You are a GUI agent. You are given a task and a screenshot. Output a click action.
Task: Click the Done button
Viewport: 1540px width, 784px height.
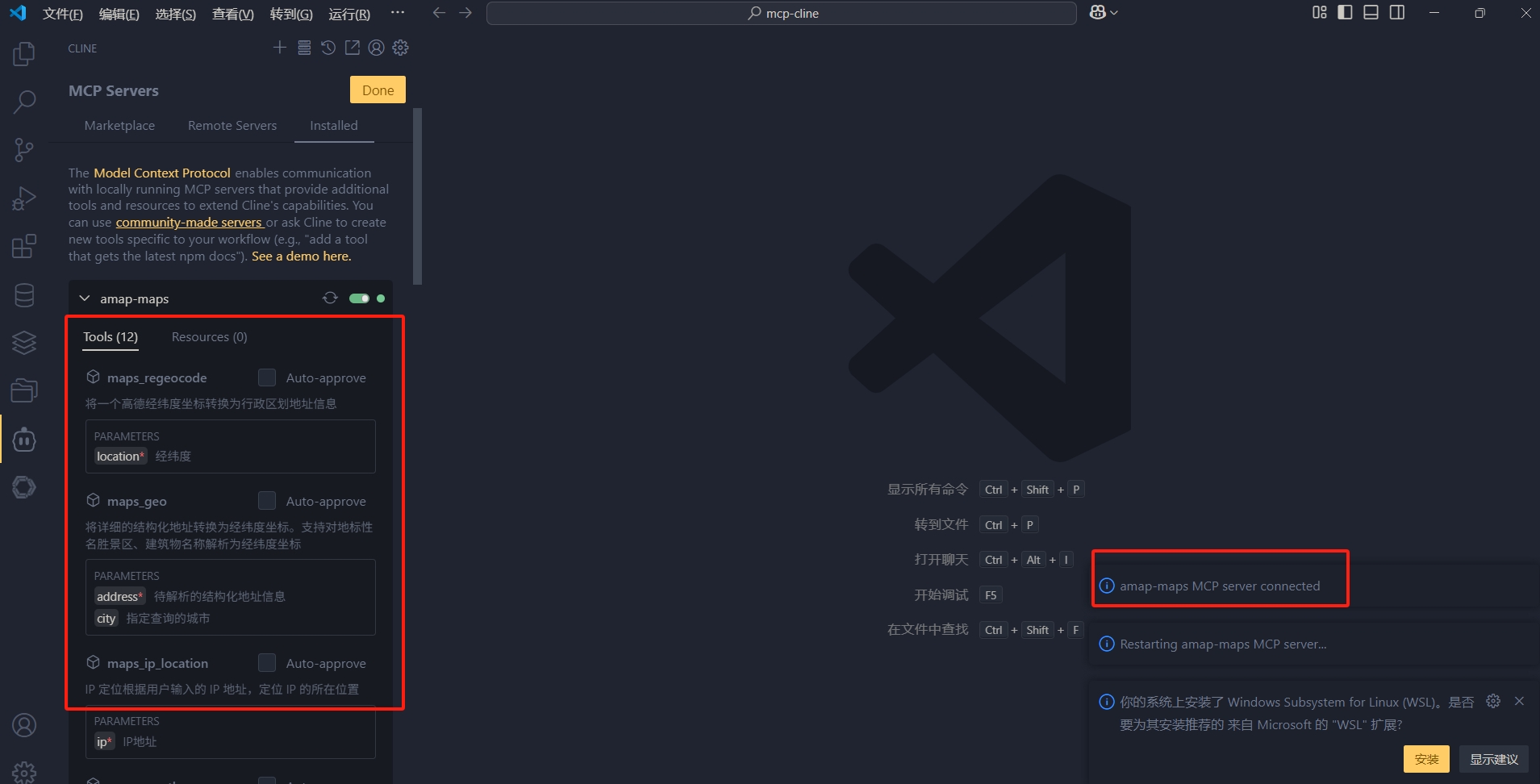coord(378,90)
